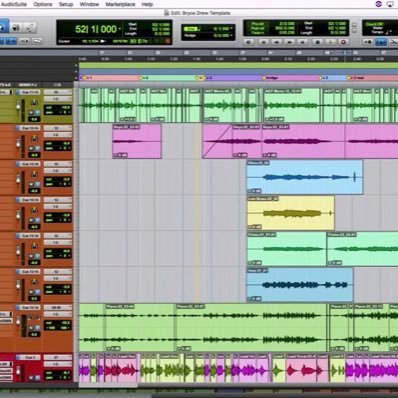This screenshot has height=398, width=398.
Task: Click the Finder screen mirroring icon in menu bar
Action: tap(390, 4)
